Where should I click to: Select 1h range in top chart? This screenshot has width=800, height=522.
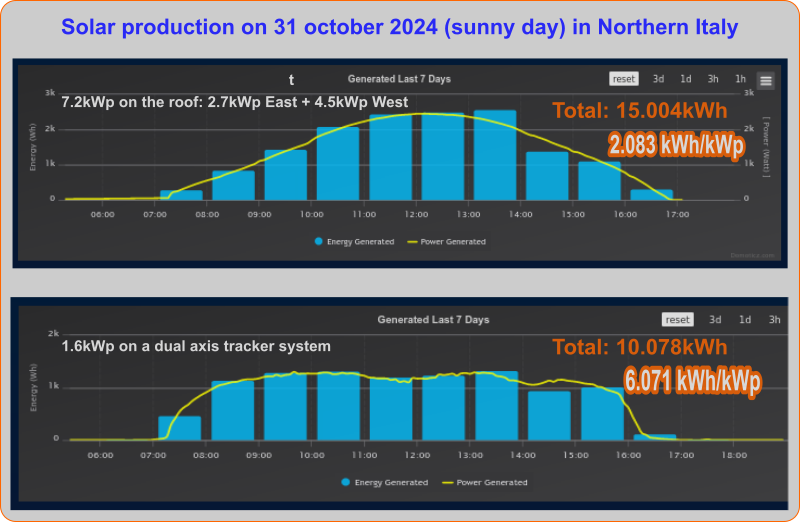point(740,79)
